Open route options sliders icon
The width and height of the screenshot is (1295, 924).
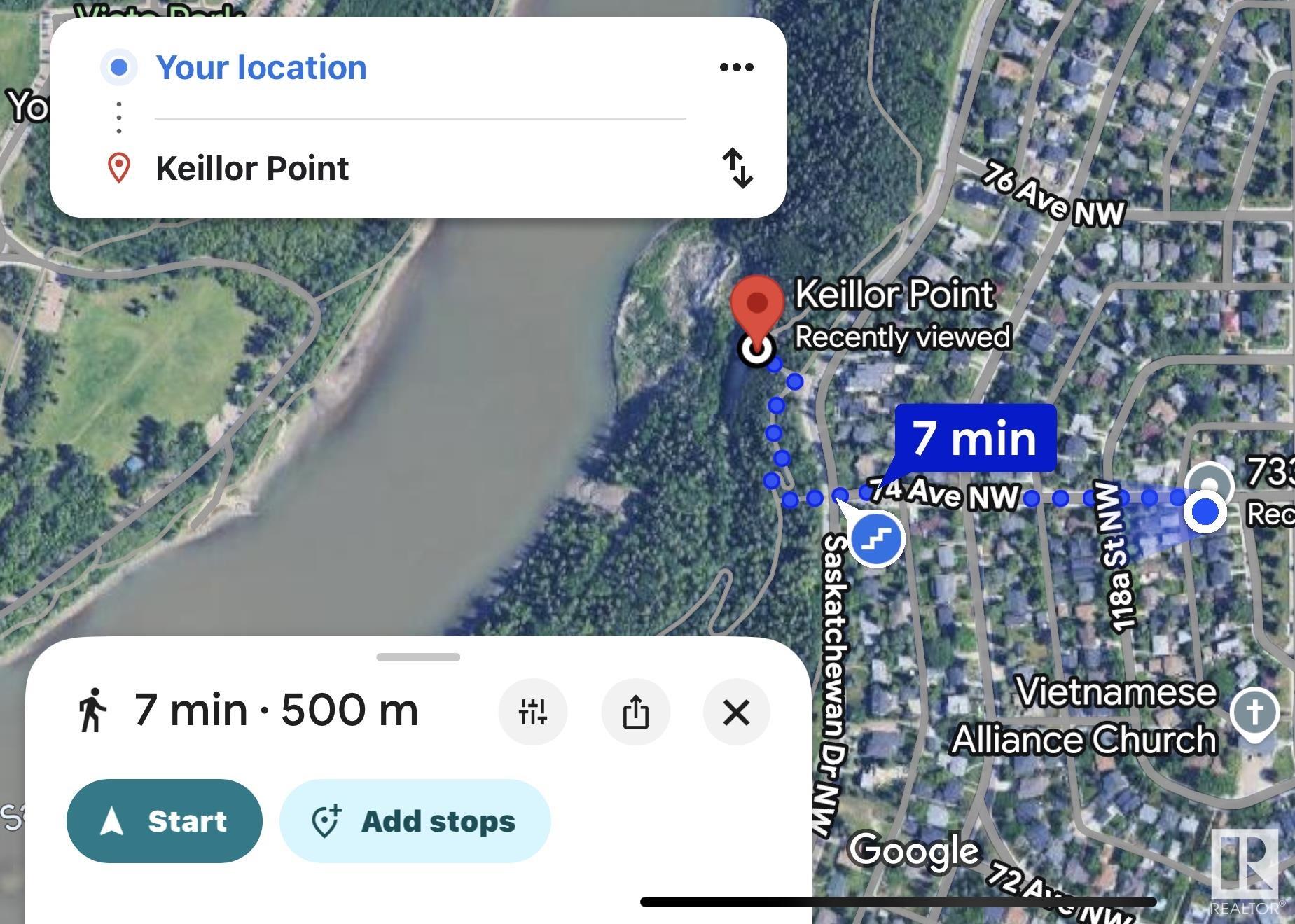(x=533, y=712)
